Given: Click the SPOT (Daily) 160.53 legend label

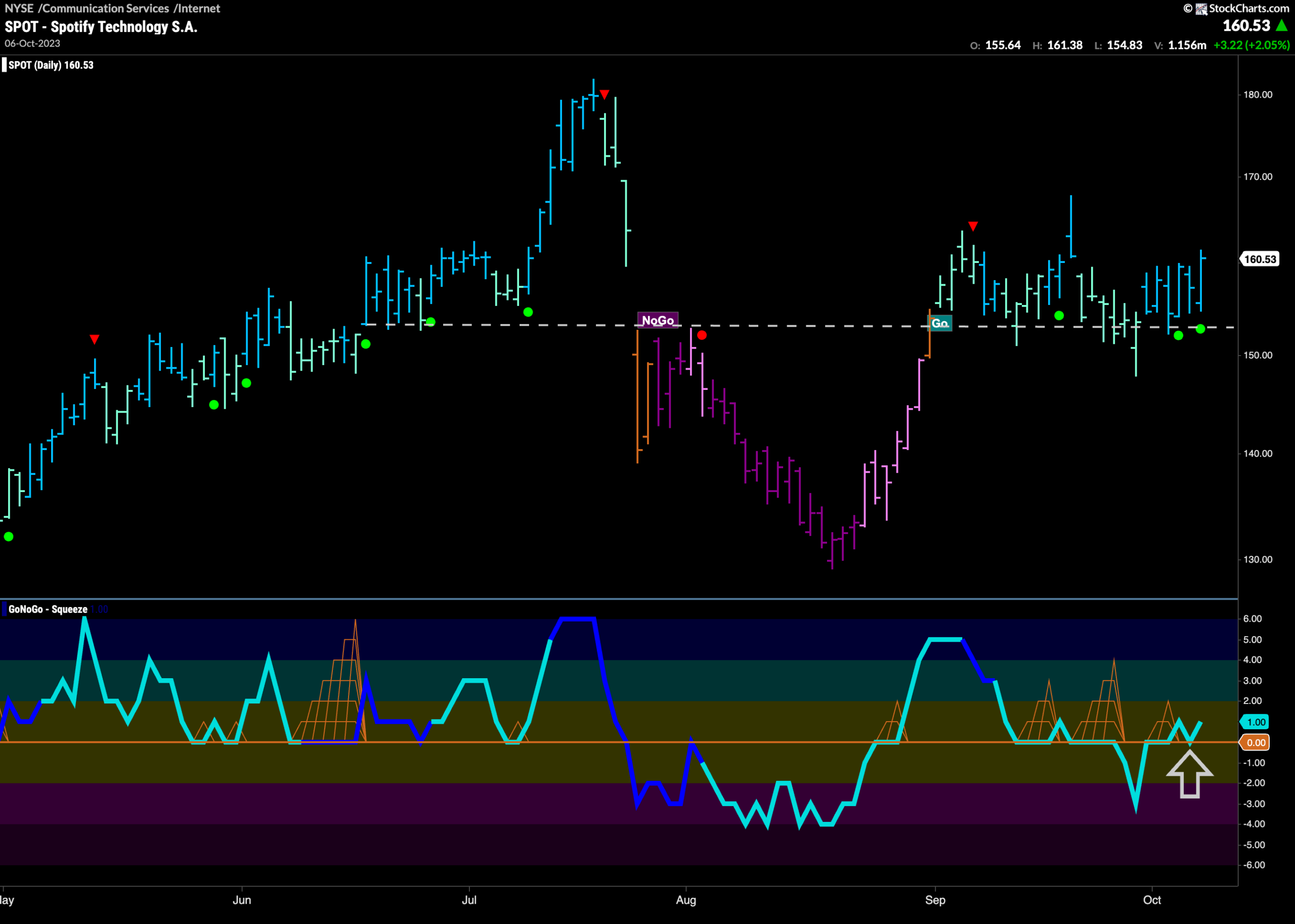Looking at the screenshot, I should pyautogui.click(x=51, y=65).
